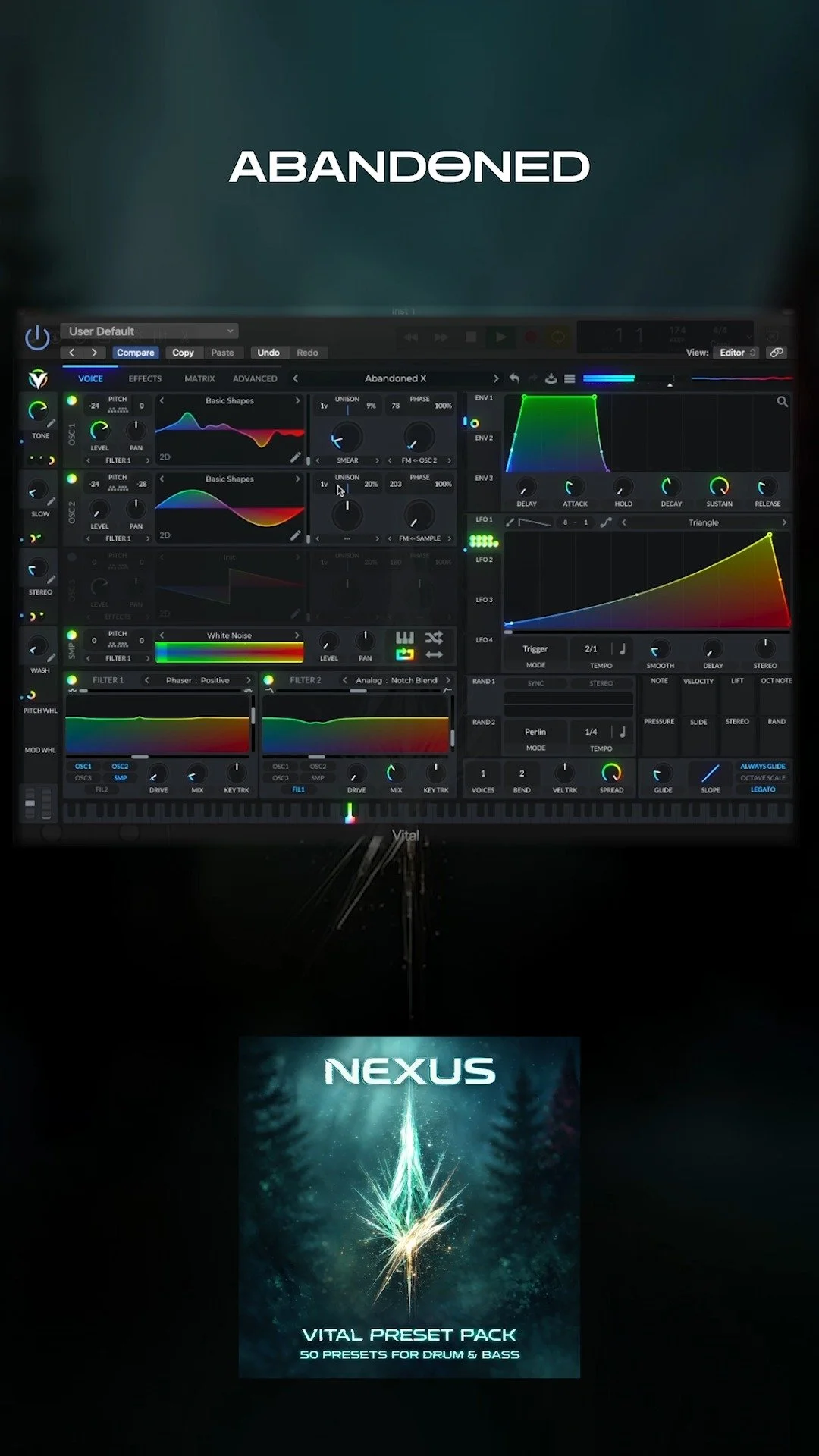Click the LFO Trigger mode selector
The width and height of the screenshot is (819, 1456).
535,649
